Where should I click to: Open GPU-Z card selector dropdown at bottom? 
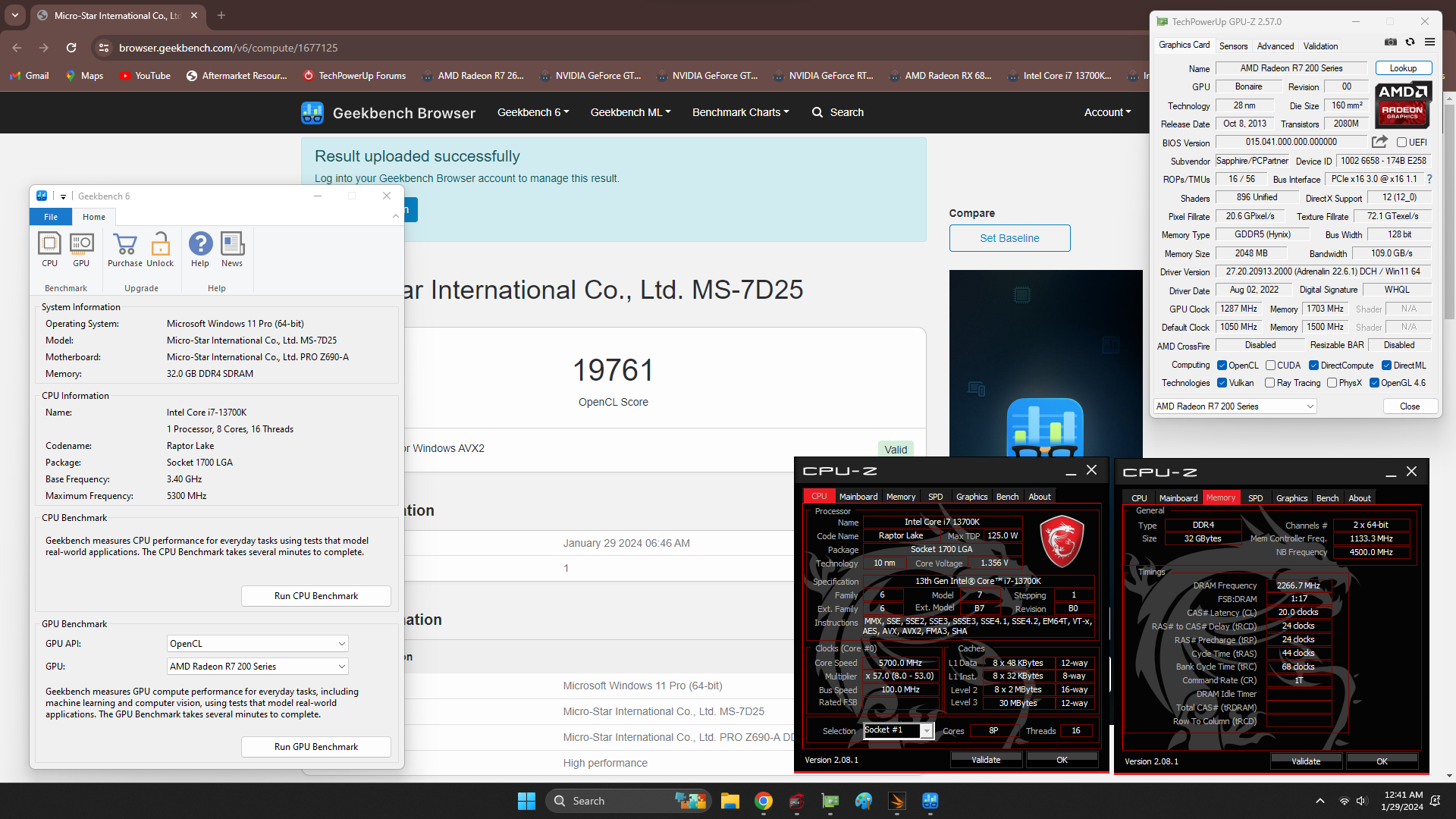(1235, 406)
